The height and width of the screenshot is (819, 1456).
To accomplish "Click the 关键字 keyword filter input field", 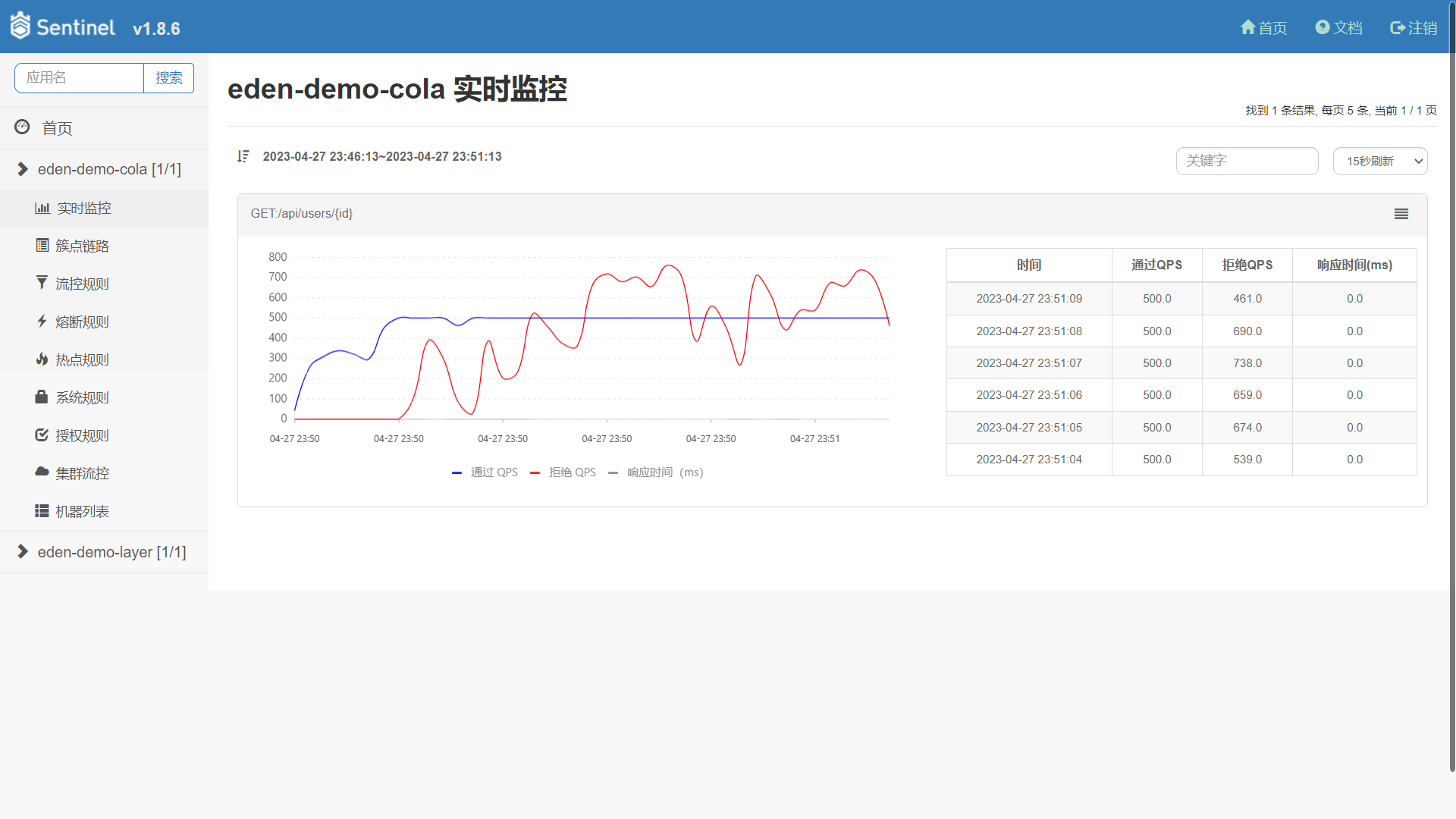I will tap(1247, 161).
